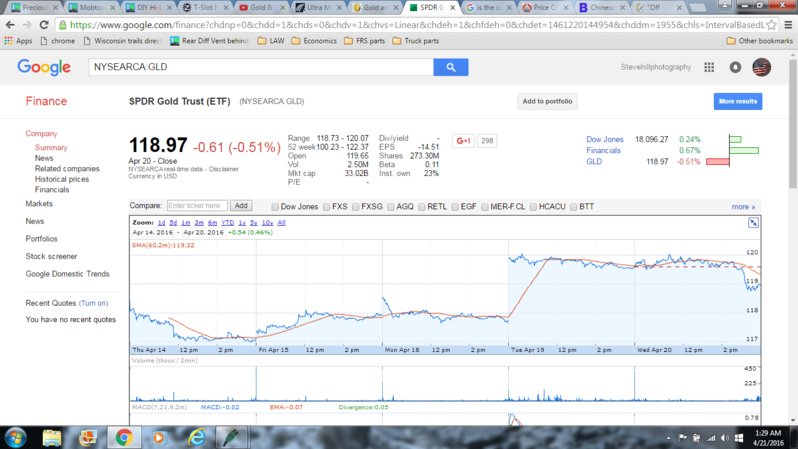Check the RETL compare checkbox
The height and width of the screenshot is (449, 798).
pyautogui.click(x=421, y=207)
